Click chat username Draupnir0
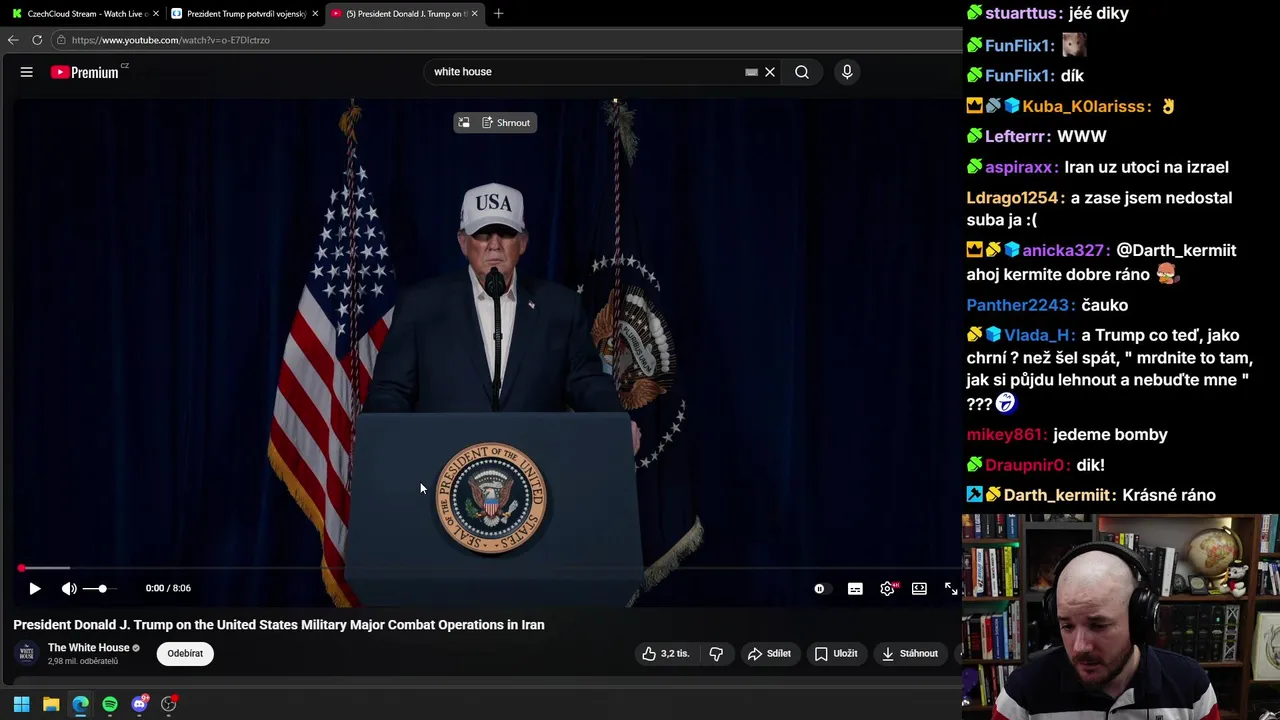The height and width of the screenshot is (720, 1280). 1027,465
